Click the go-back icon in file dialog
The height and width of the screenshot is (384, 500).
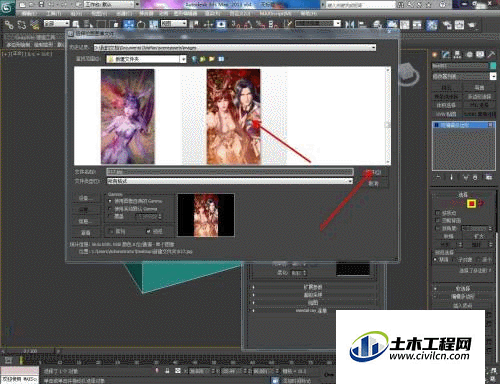[x=194, y=59]
